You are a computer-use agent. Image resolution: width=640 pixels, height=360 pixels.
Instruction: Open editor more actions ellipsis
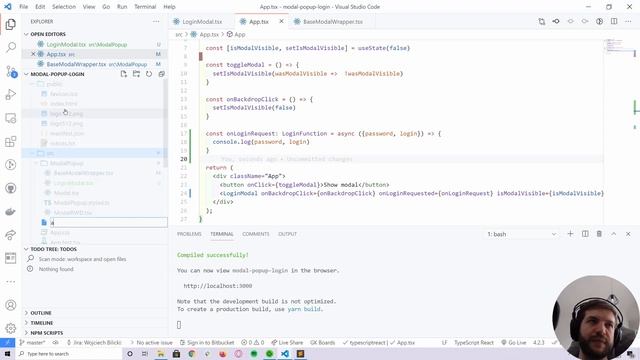(628, 21)
